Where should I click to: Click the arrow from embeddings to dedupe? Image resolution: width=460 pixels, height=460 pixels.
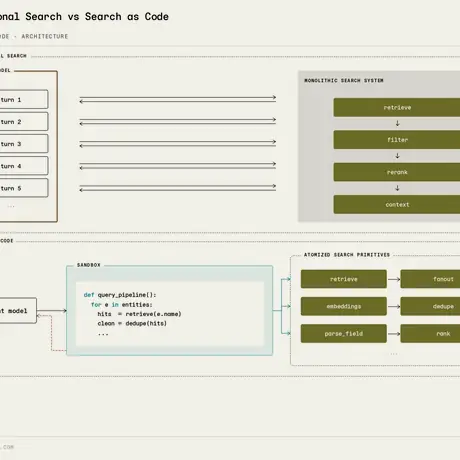click(394, 306)
